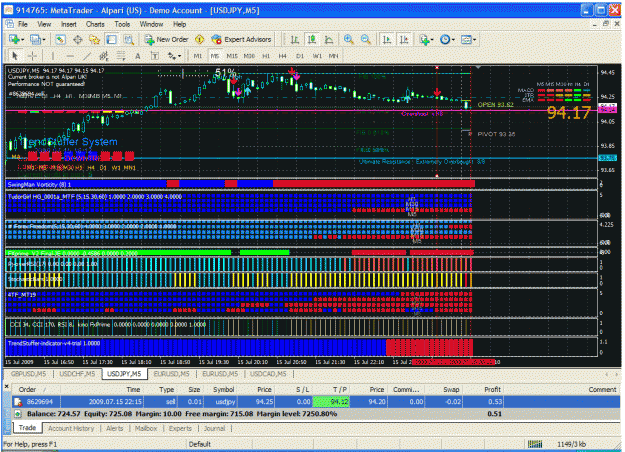Sort orders by the Symbol column
Image resolution: width=625 pixels, height=452 pixels.
tap(224, 389)
